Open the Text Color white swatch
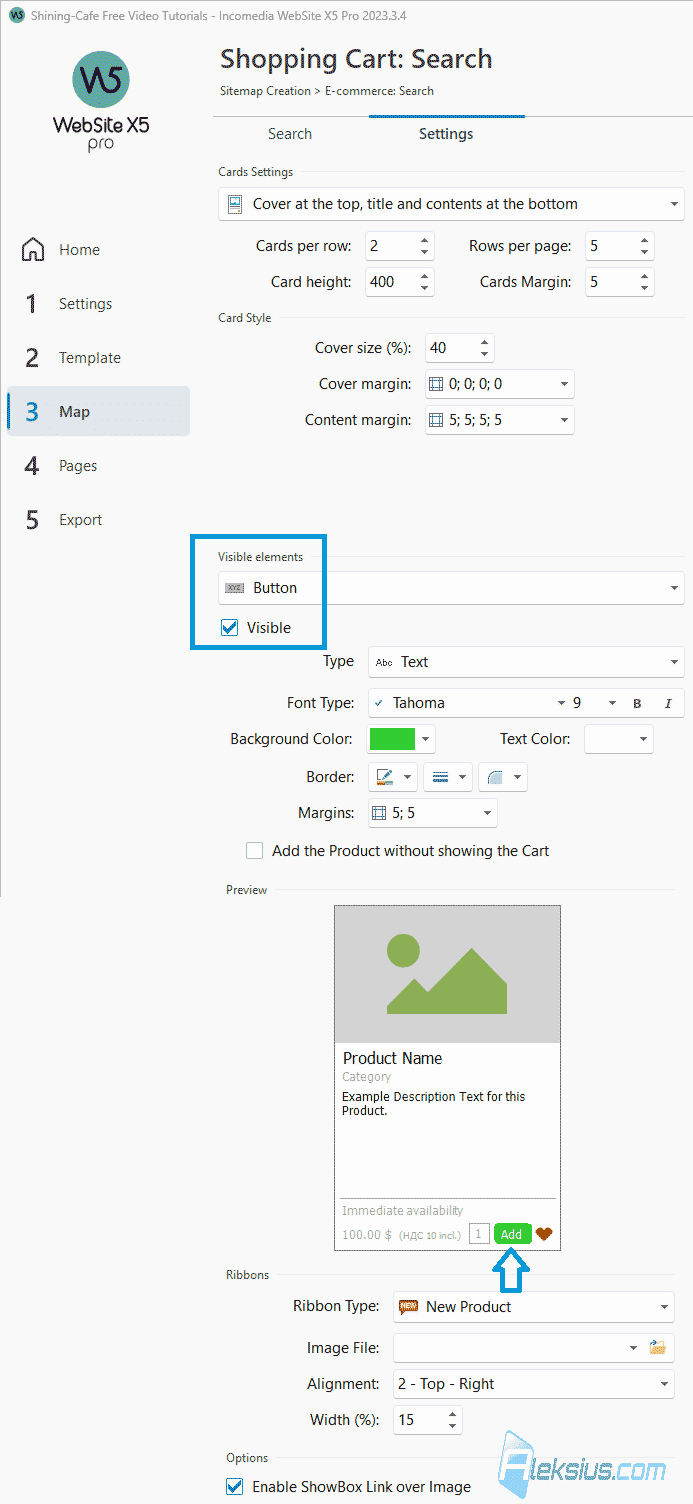Viewport: 693px width, 1504px height. point(618,739)
